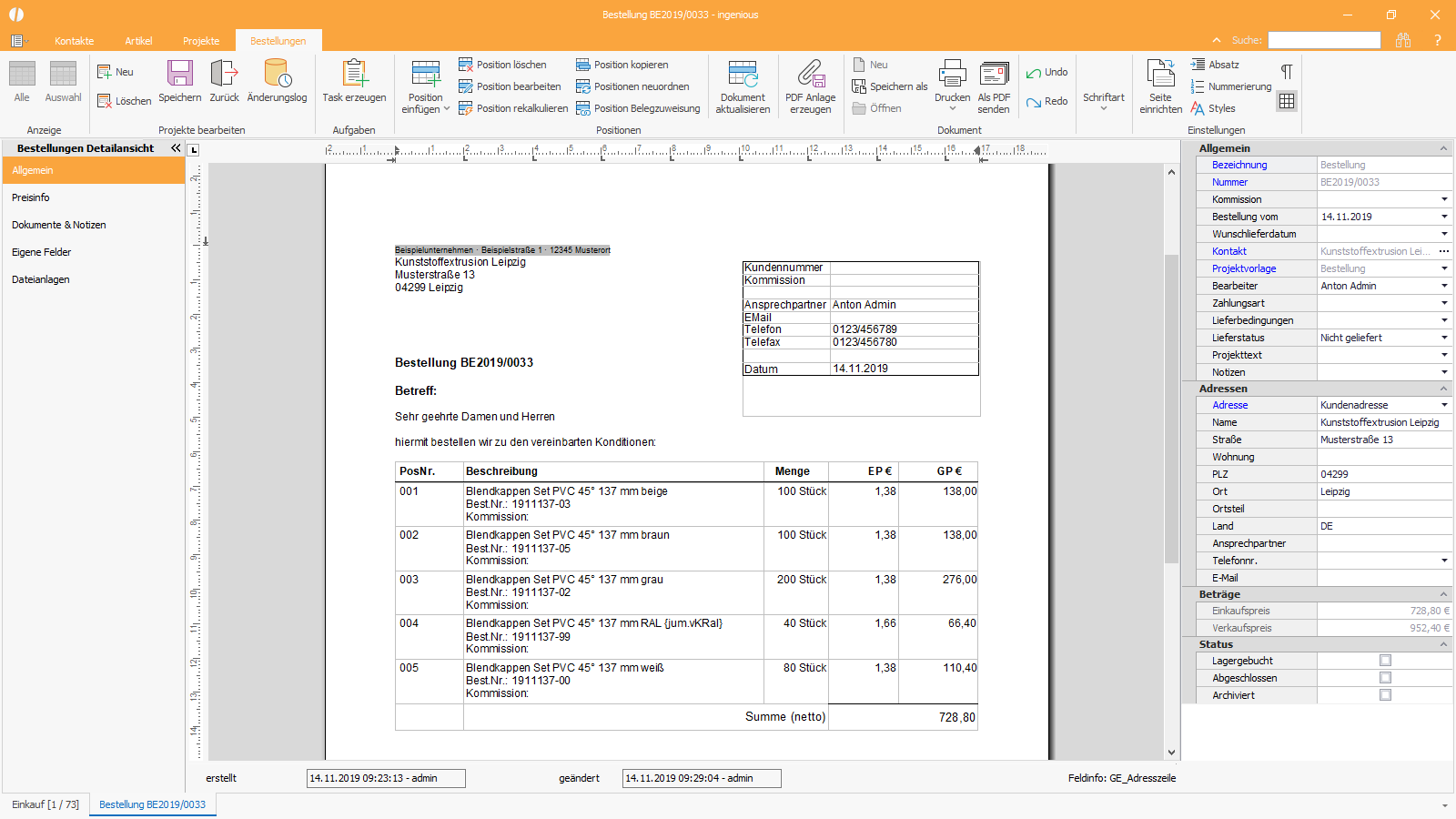Click the Redo button

pos(1047,101)
